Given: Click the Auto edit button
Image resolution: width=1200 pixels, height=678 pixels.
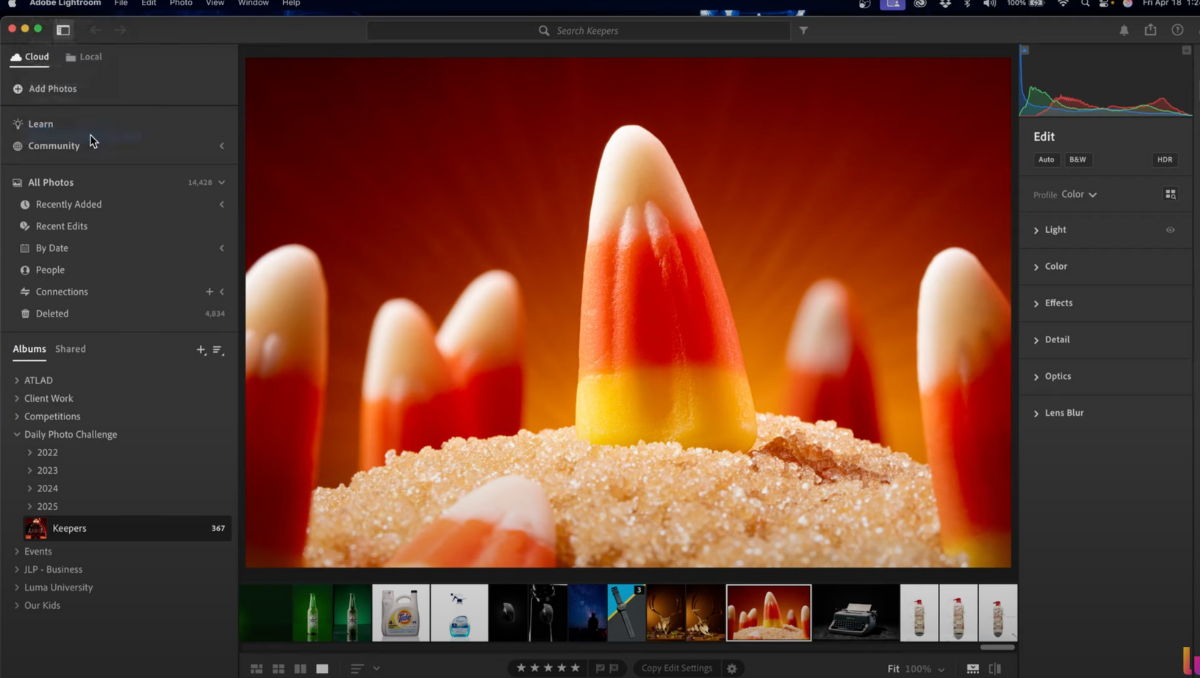Looking at the screenshot, I should pos(1046,160).
